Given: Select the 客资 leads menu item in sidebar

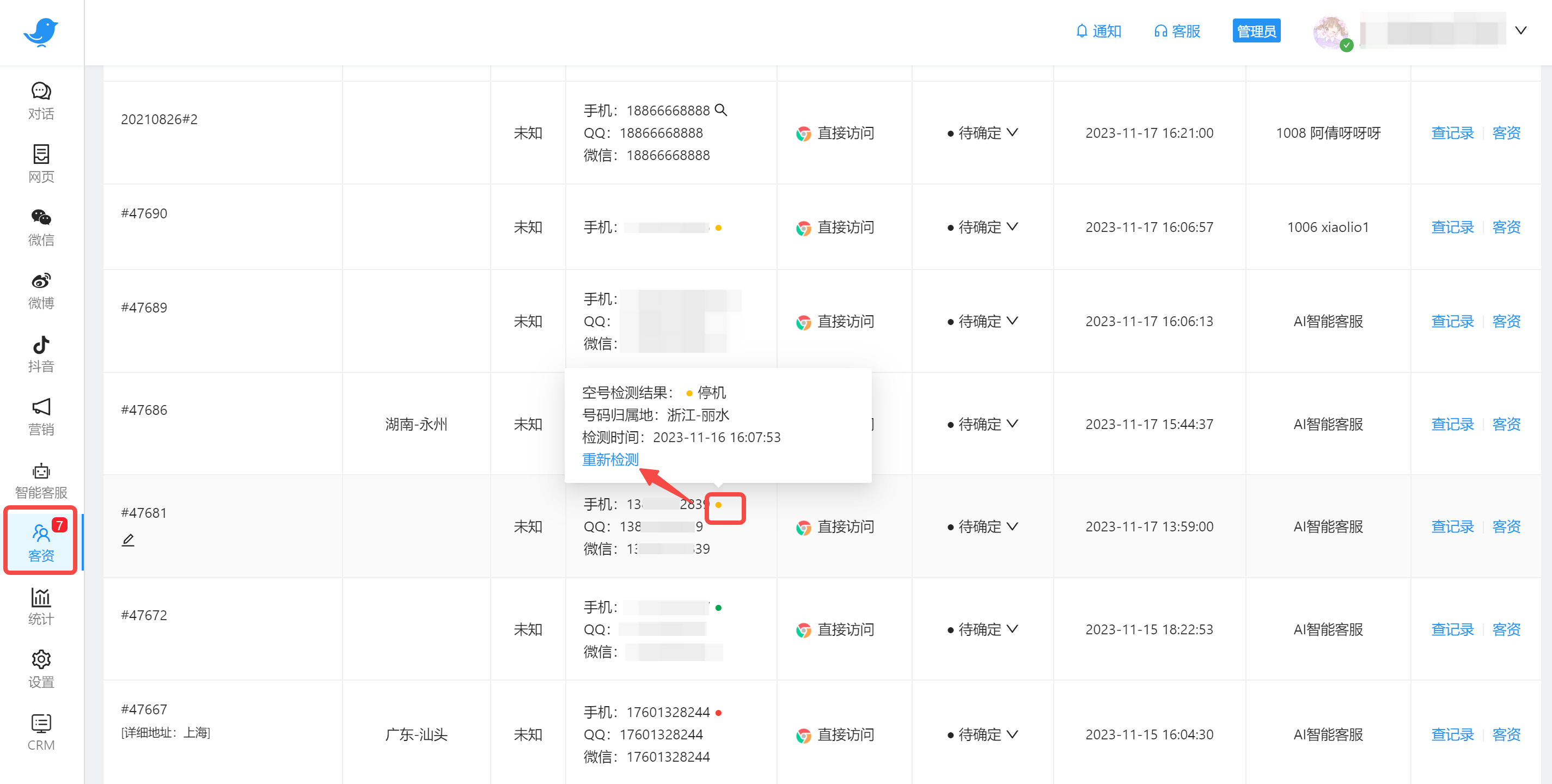Looking at the screenshot, I should tap(41, 541).
